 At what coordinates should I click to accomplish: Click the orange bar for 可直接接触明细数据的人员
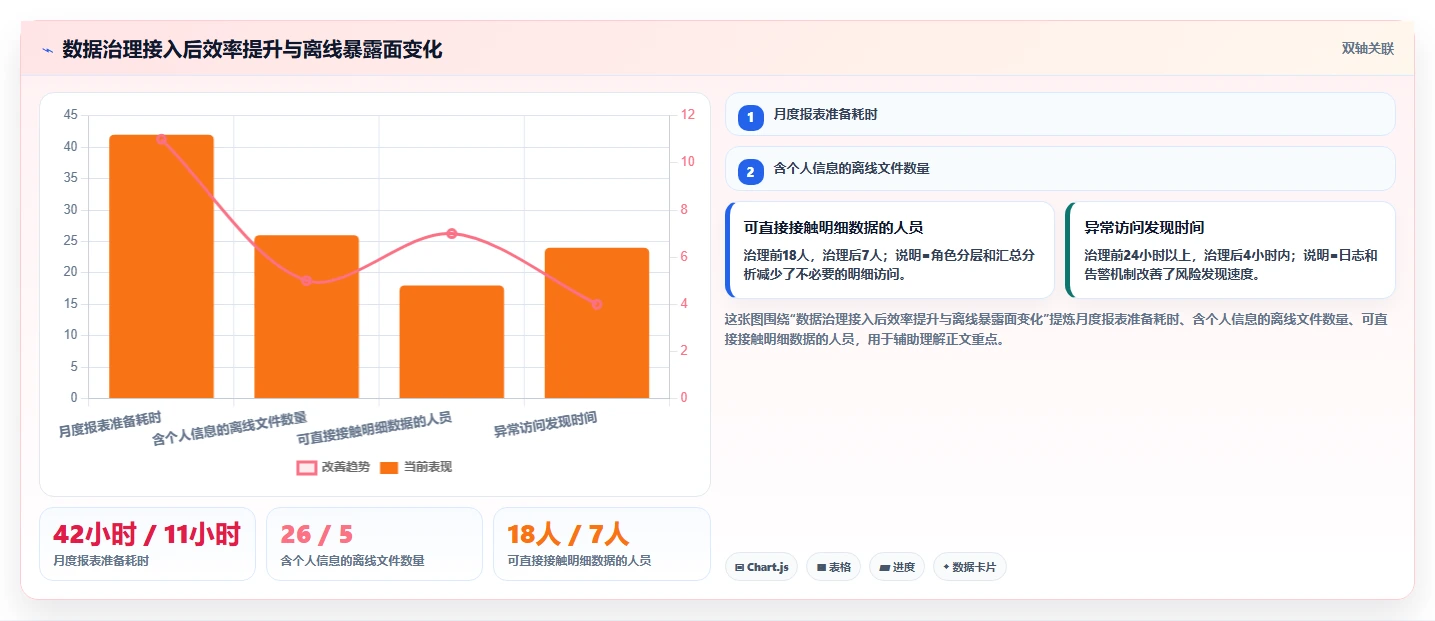pyautogui.click(x=452, y=342)
